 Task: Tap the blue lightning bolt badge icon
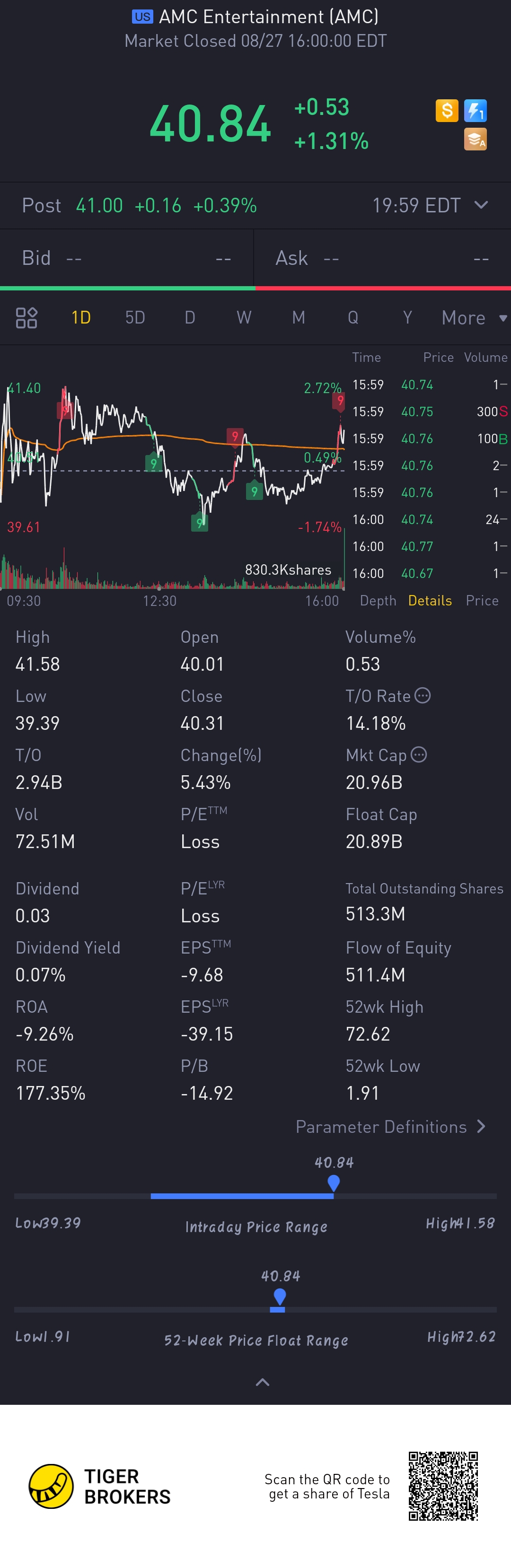click(475, 111)
